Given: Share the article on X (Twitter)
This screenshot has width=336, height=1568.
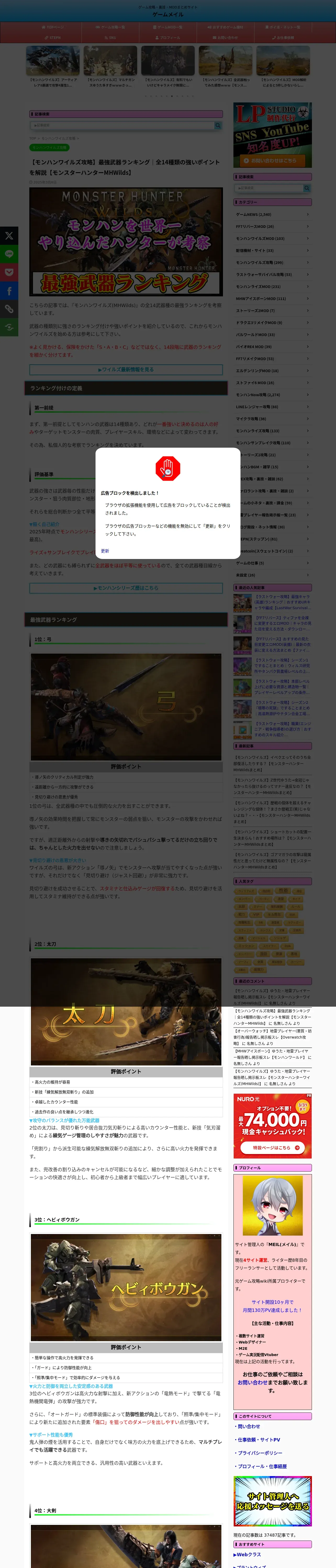Looking at the screenshot, I should click(9, 235).
